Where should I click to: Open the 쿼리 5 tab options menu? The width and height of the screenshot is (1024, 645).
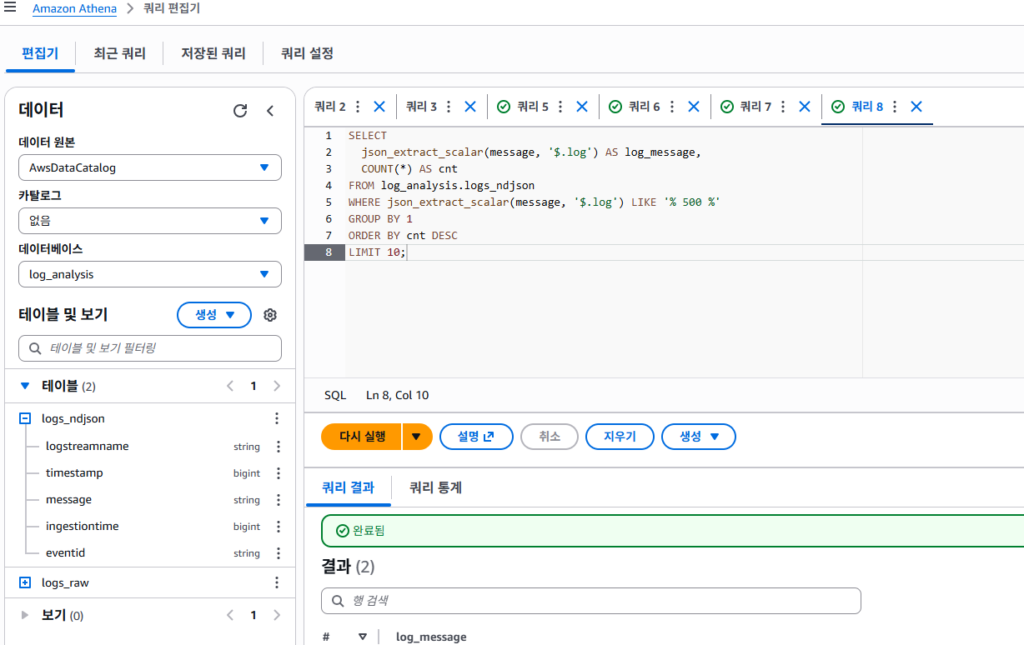coord(560,107)
